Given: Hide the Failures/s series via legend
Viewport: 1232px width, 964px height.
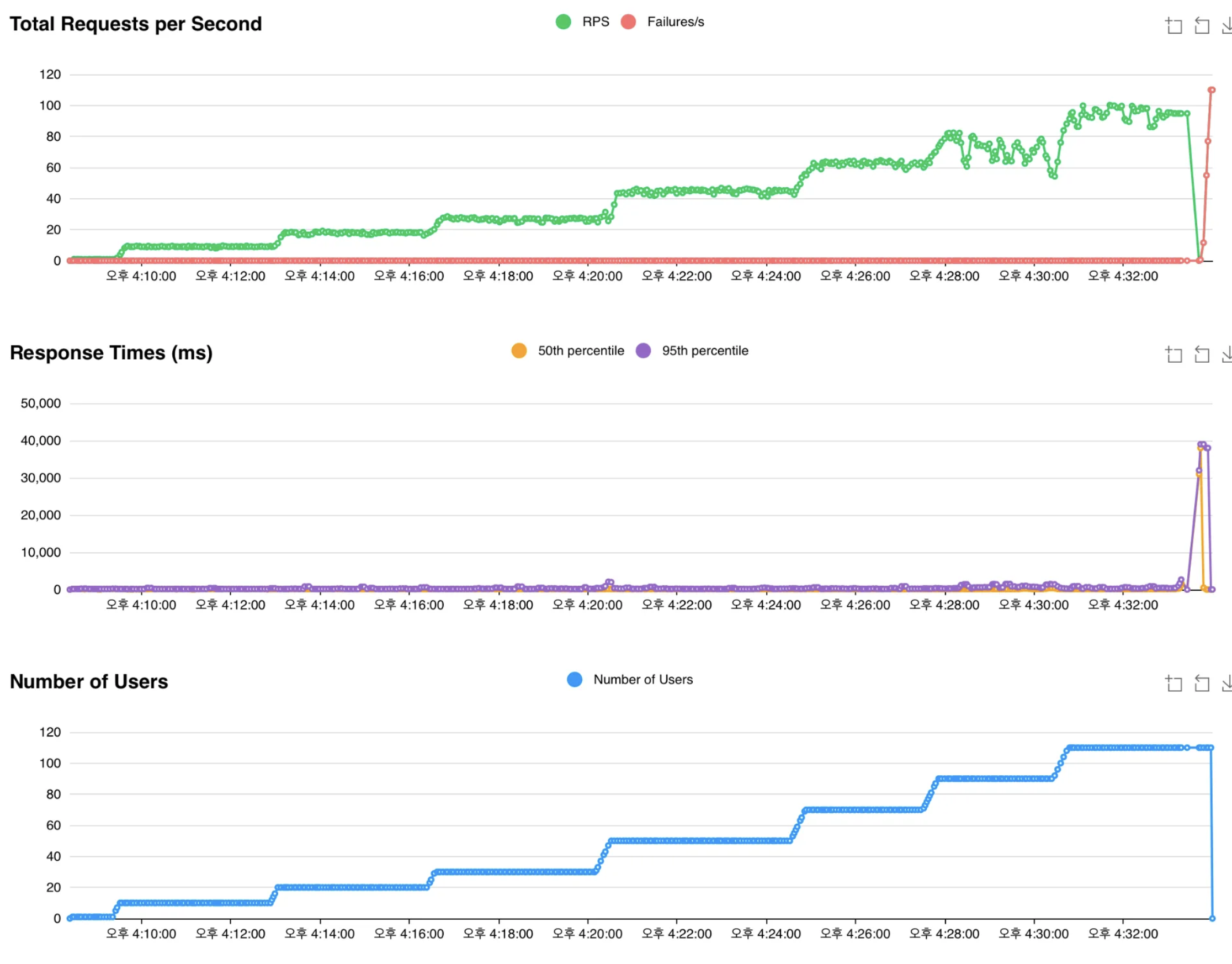Looking at the screenshot, I should coord(675,22).
